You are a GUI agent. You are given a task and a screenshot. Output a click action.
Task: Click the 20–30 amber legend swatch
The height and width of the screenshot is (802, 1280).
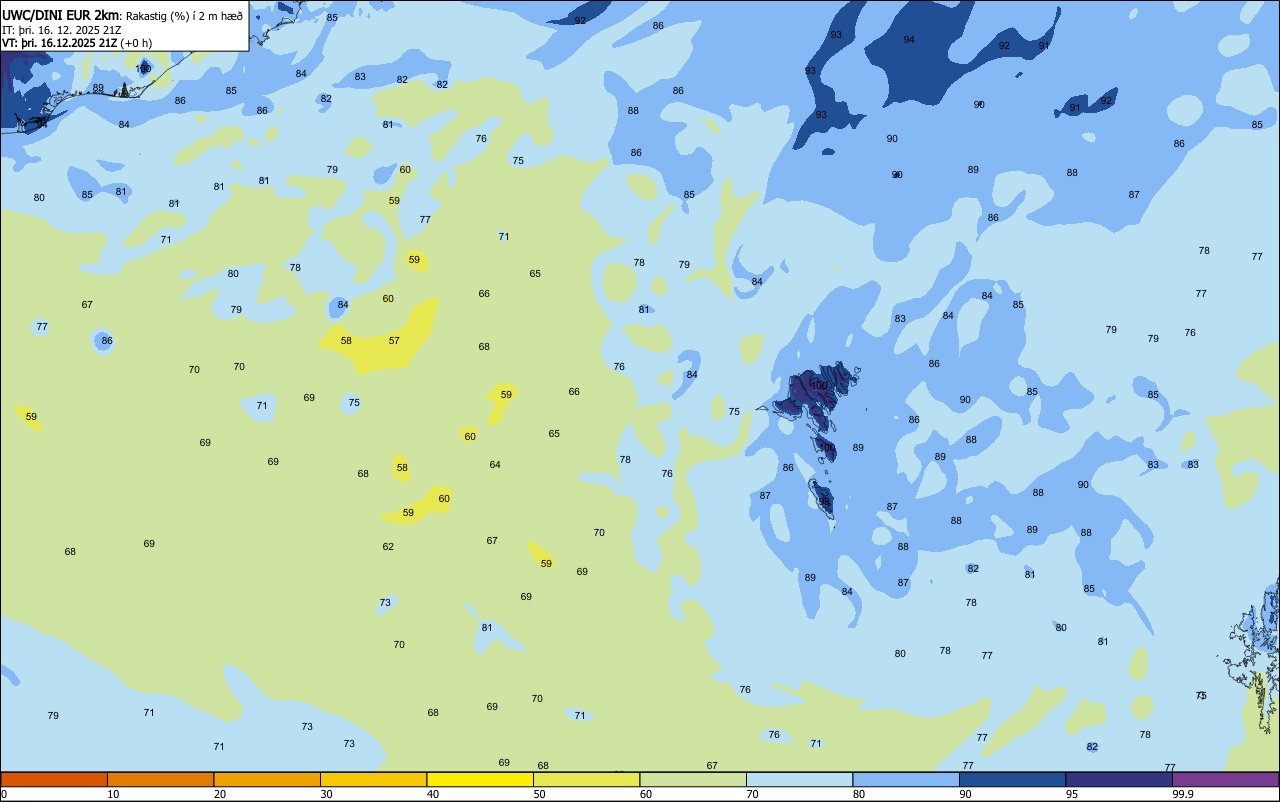coord(267,779)
